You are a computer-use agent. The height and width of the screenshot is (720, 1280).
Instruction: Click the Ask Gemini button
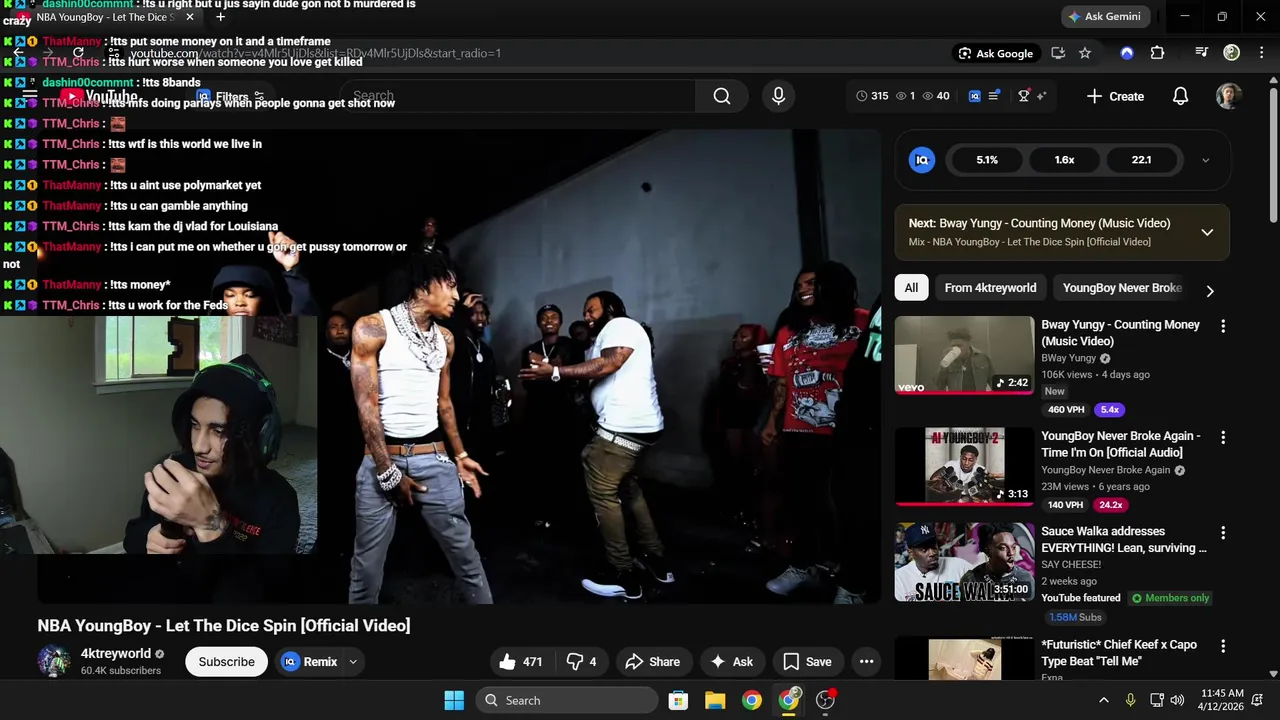1104,16
